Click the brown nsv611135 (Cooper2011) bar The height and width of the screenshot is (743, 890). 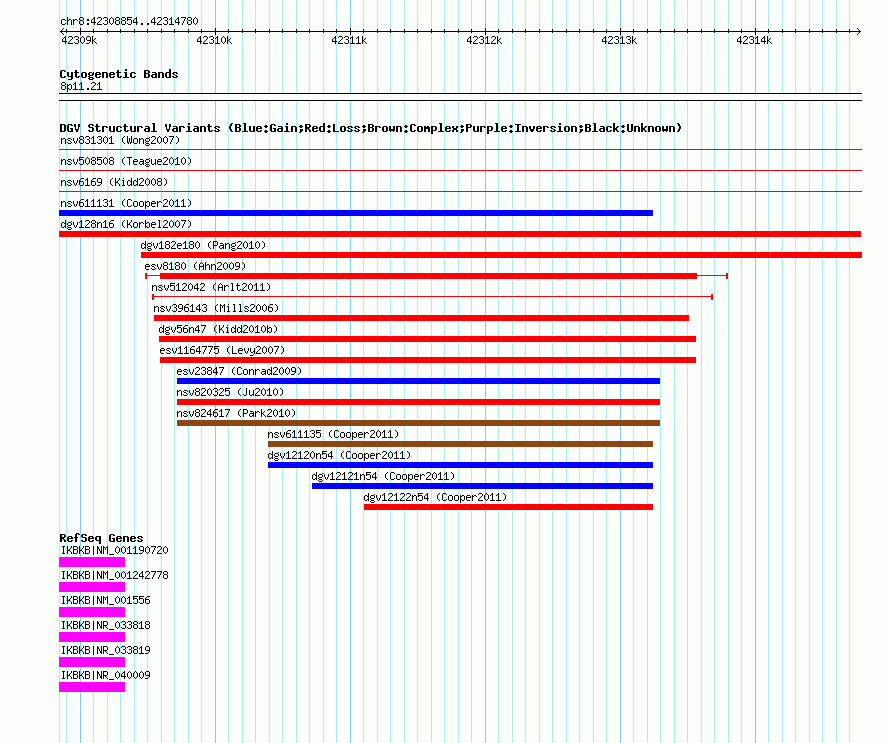pos(460,444)
